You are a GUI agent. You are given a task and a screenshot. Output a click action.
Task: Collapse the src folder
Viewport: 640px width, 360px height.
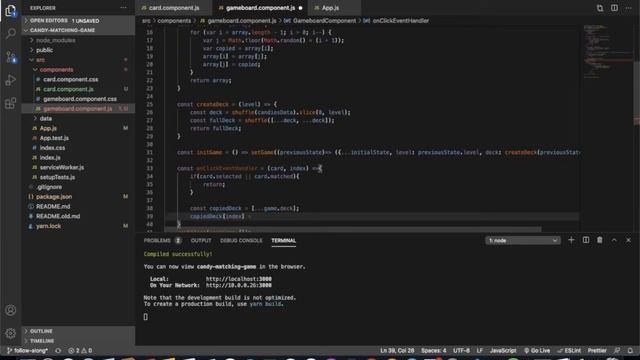[78, 60]
